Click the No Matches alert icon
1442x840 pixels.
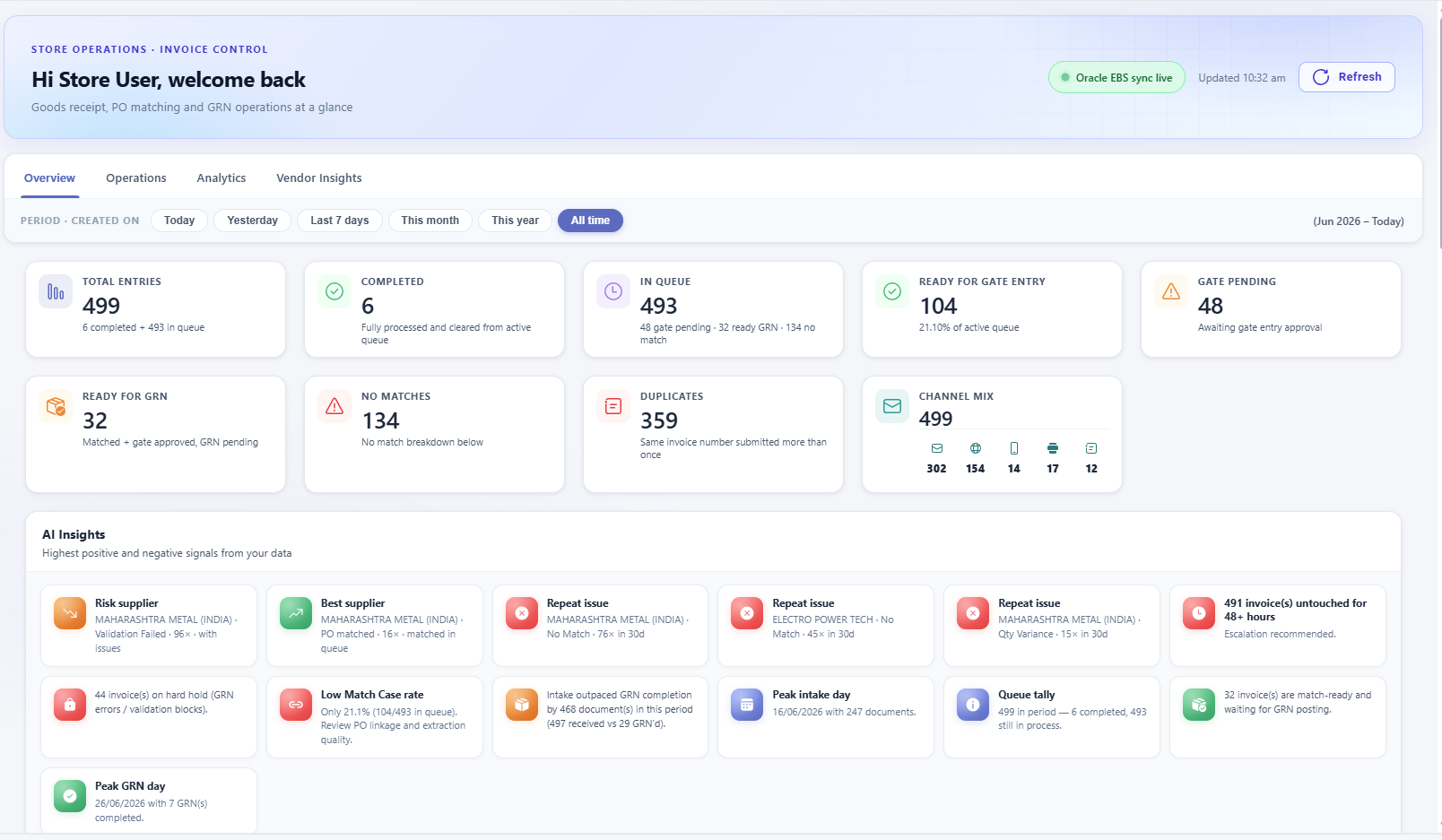(x=334, y=406)
